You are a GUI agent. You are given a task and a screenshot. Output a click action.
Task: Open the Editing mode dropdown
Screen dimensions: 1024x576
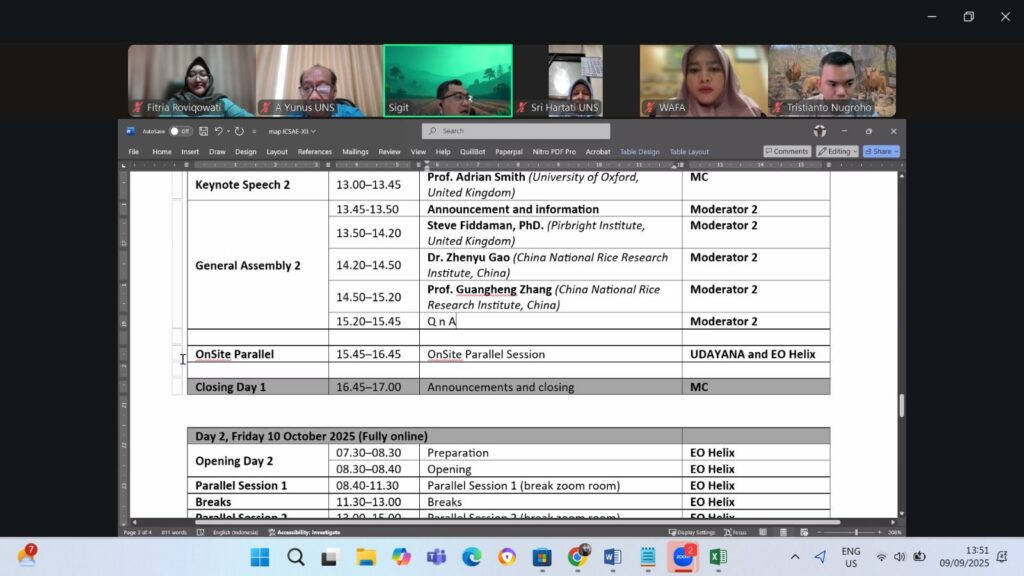coord(837,151)
